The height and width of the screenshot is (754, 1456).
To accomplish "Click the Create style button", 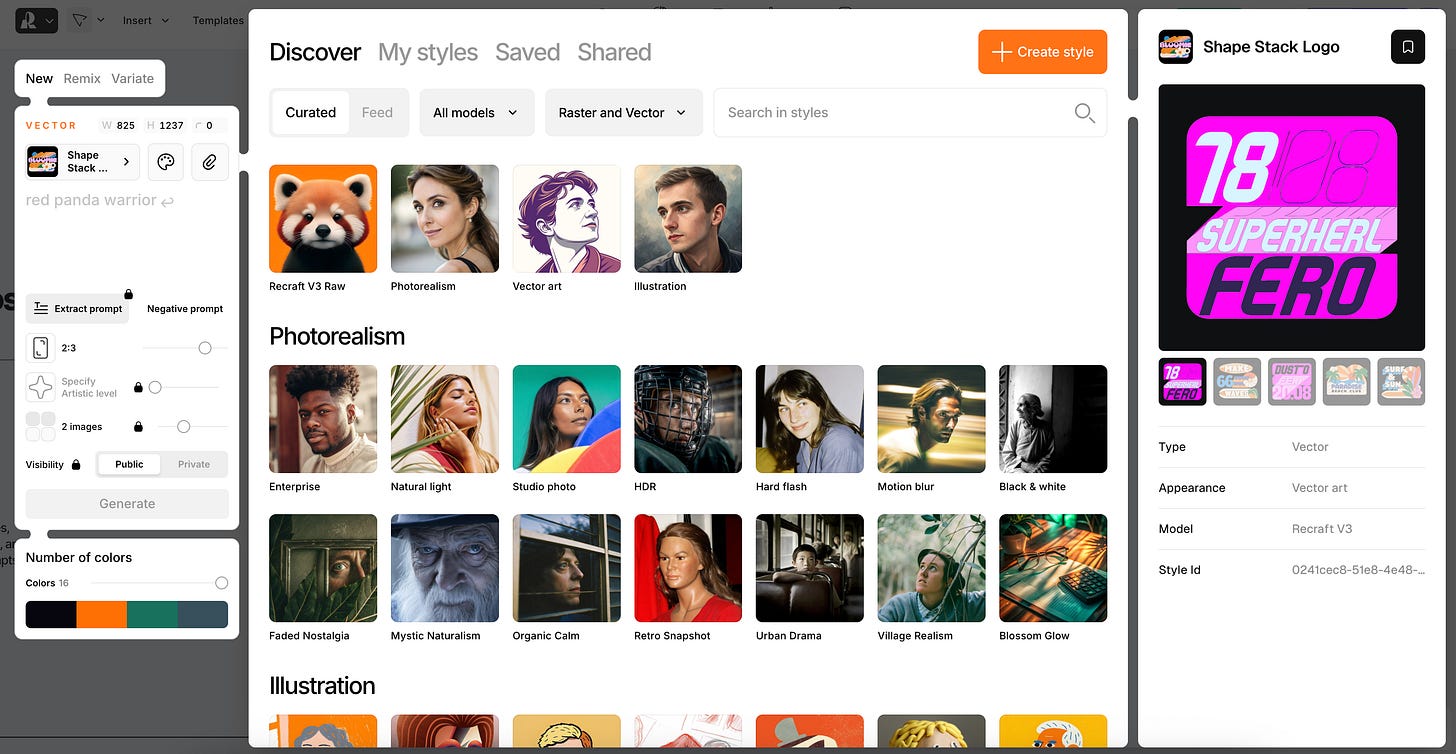I will (x=1043, y=52).
